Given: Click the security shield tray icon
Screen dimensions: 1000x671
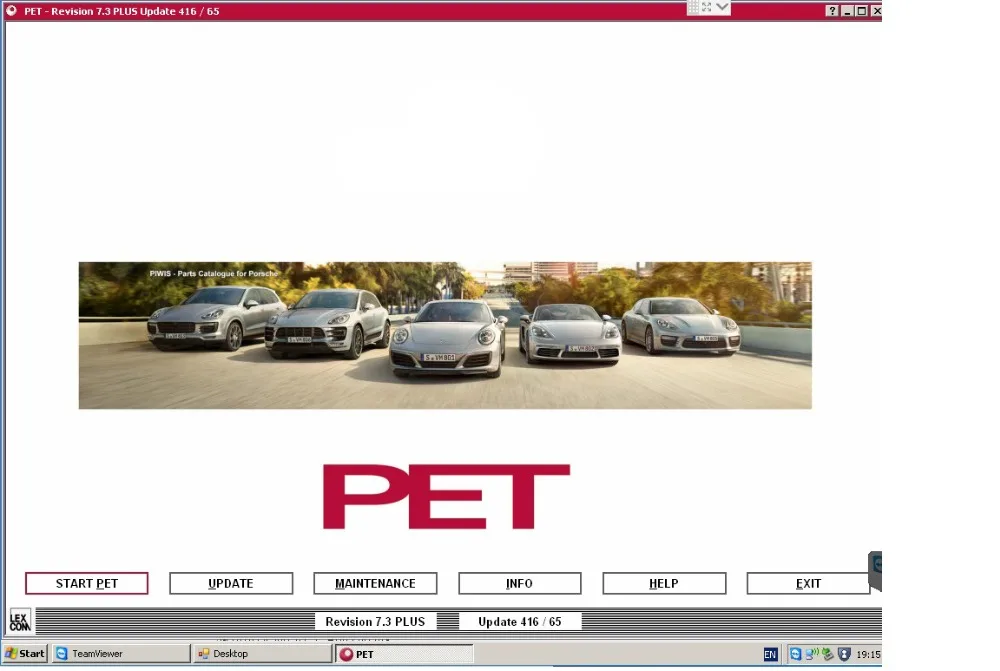Looking at the screenshot, I should coord(844,654).
